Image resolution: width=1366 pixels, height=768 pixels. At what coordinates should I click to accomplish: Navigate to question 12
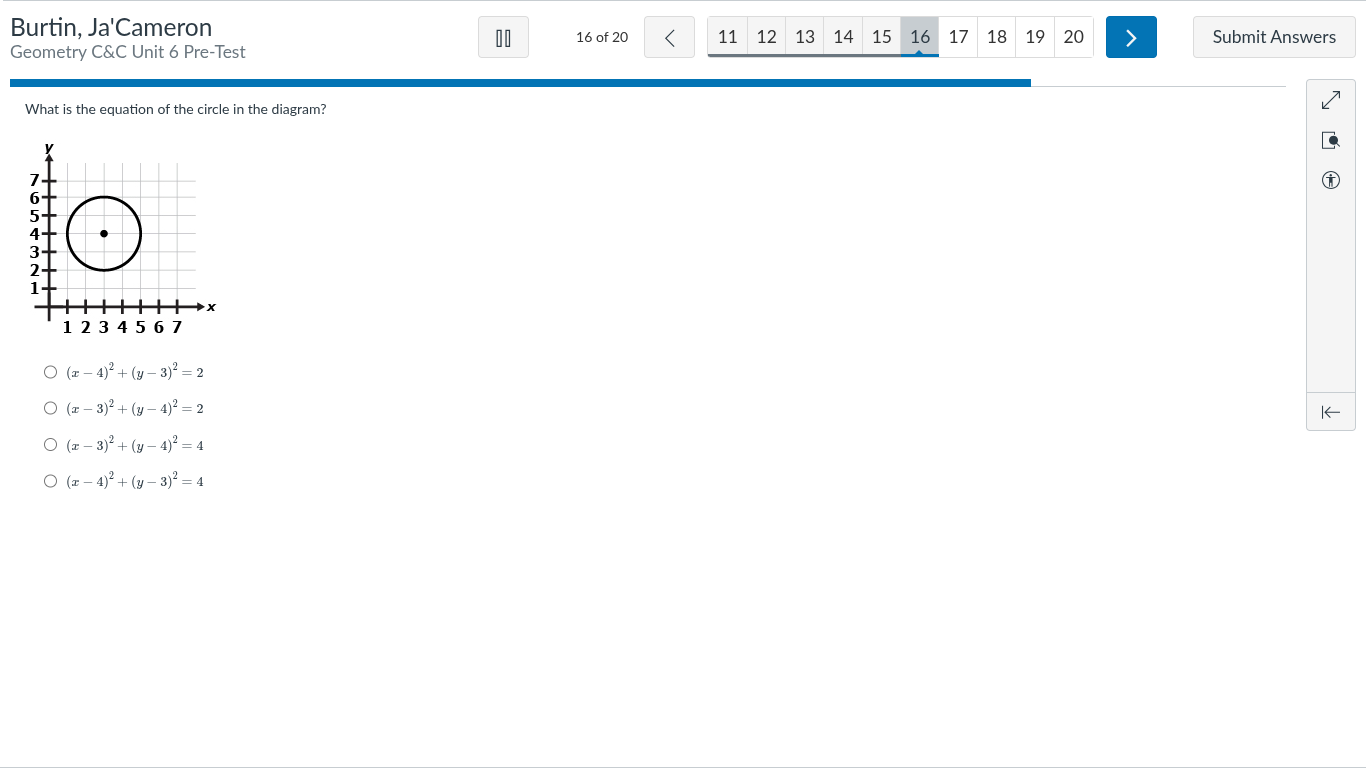766,37
